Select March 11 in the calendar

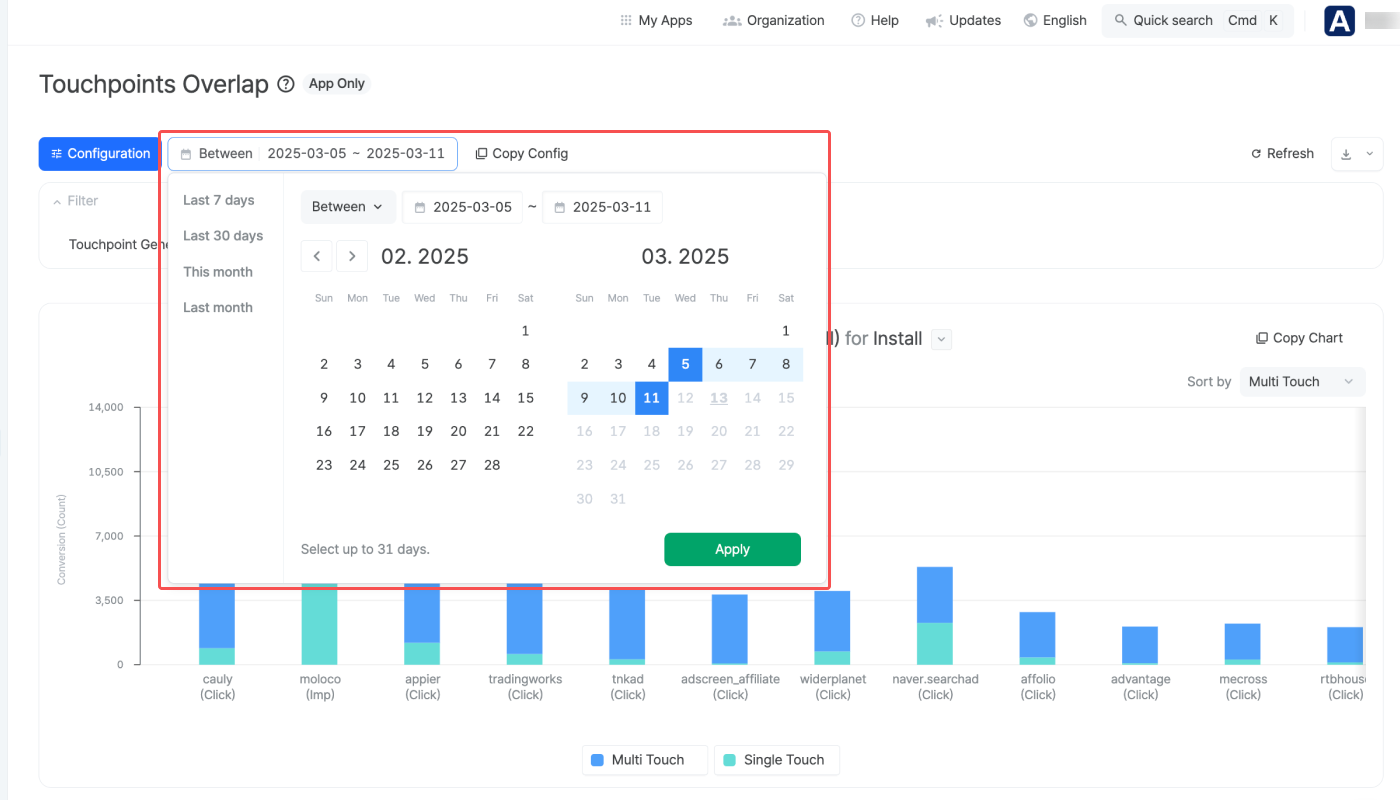651,398
